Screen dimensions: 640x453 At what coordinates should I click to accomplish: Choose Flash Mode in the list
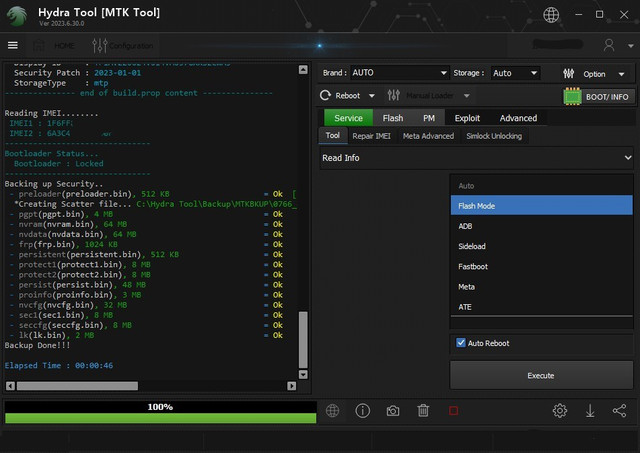point(542,206)
